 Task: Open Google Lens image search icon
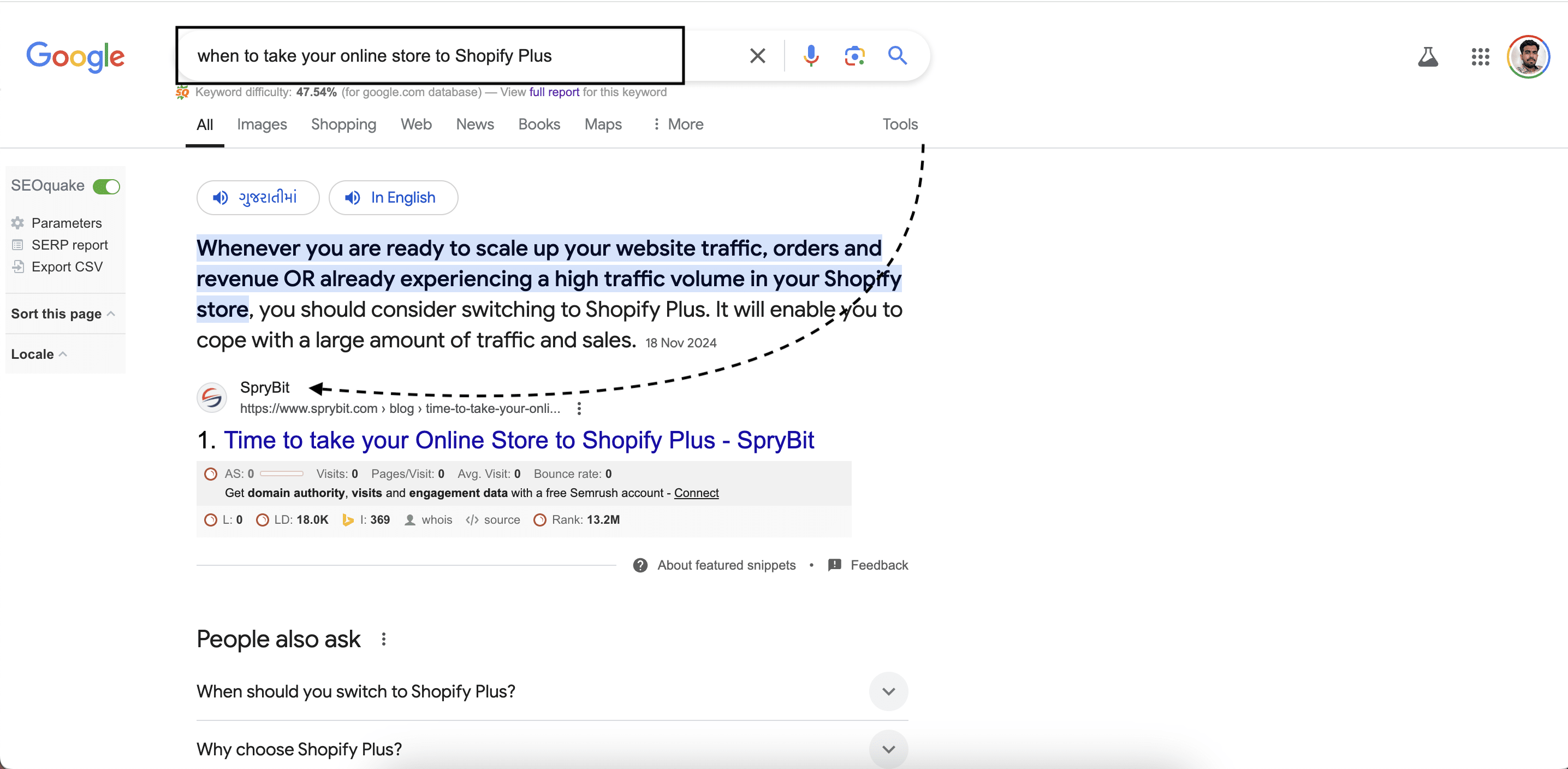[854, 56]
